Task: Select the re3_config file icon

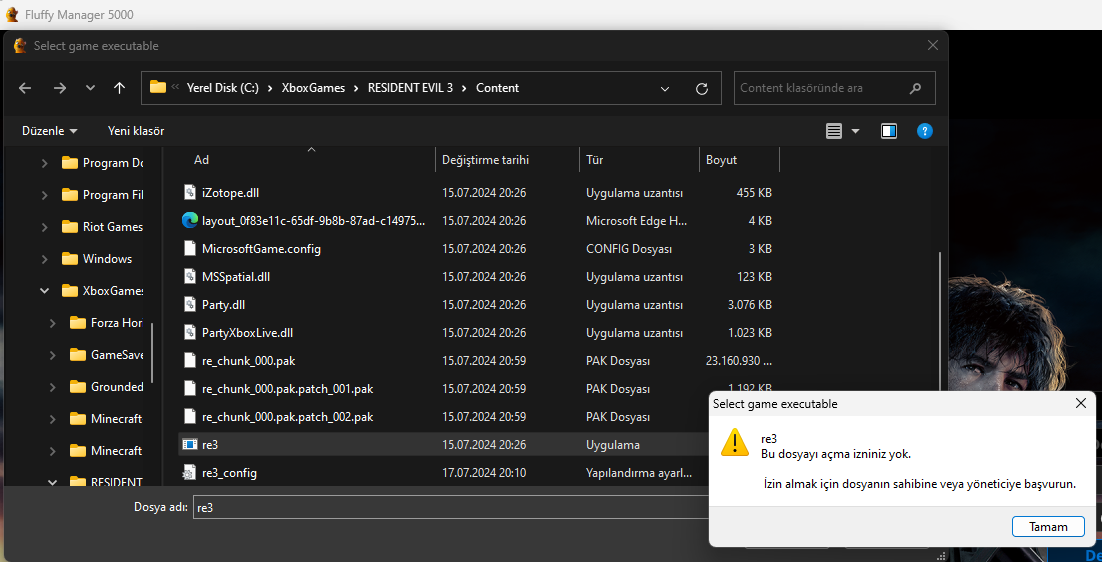Action: coord(189,473)
